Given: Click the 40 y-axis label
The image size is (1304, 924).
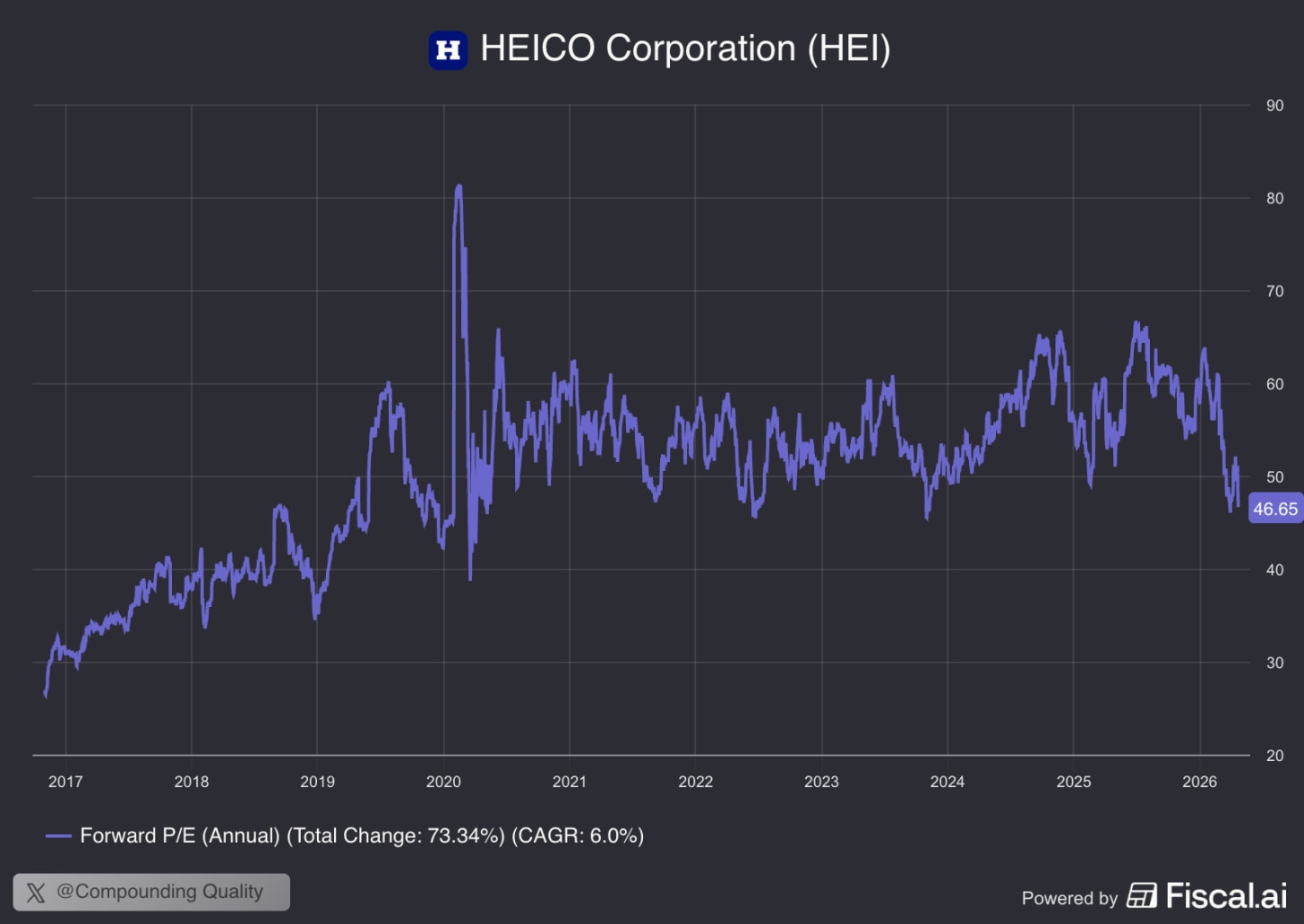Looking at the screenshot, I should pos(1274,570).
